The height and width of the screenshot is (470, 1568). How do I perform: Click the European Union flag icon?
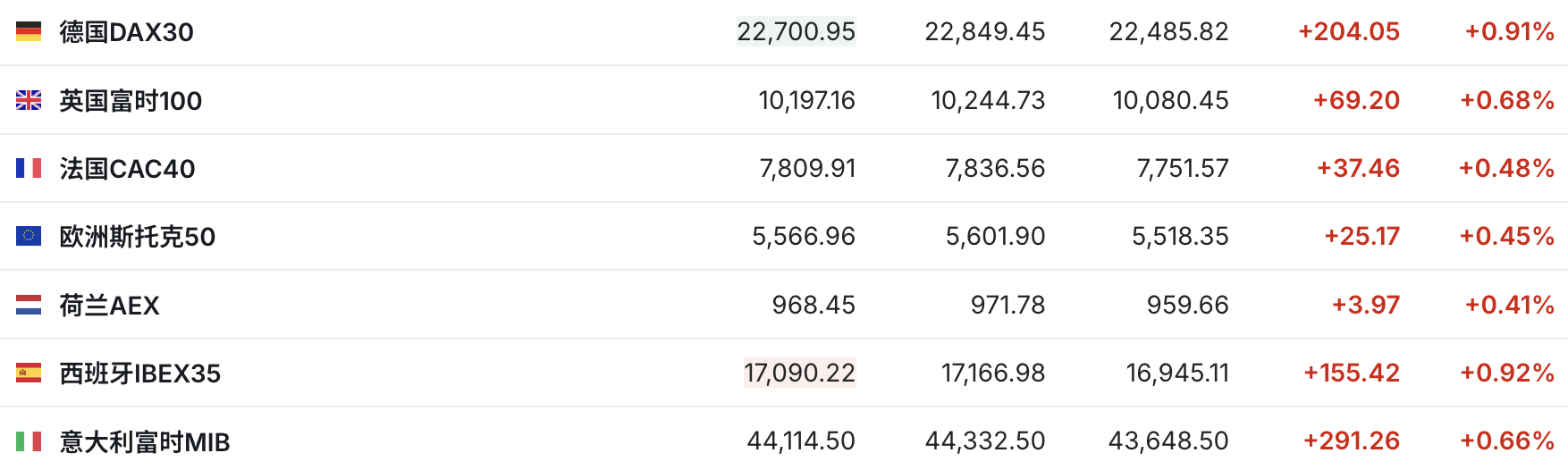click(x=29, y=236)
